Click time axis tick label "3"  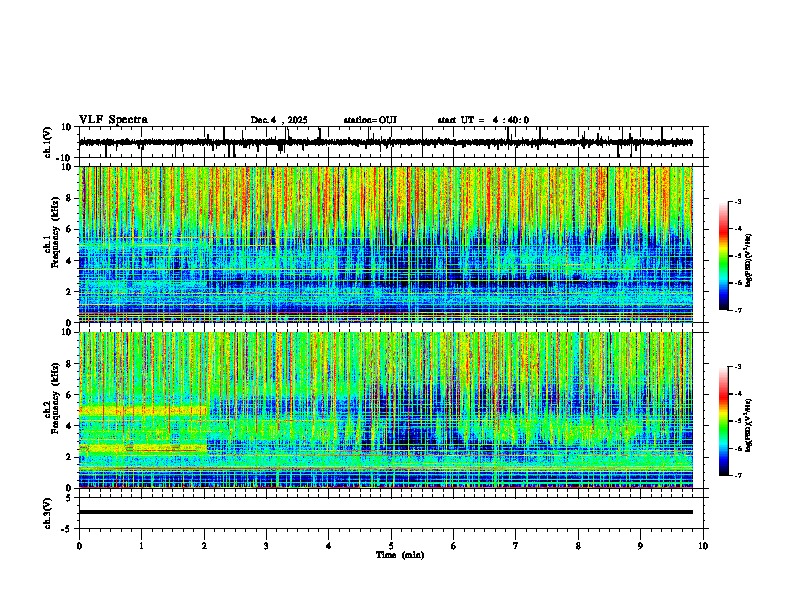(266, 546)
